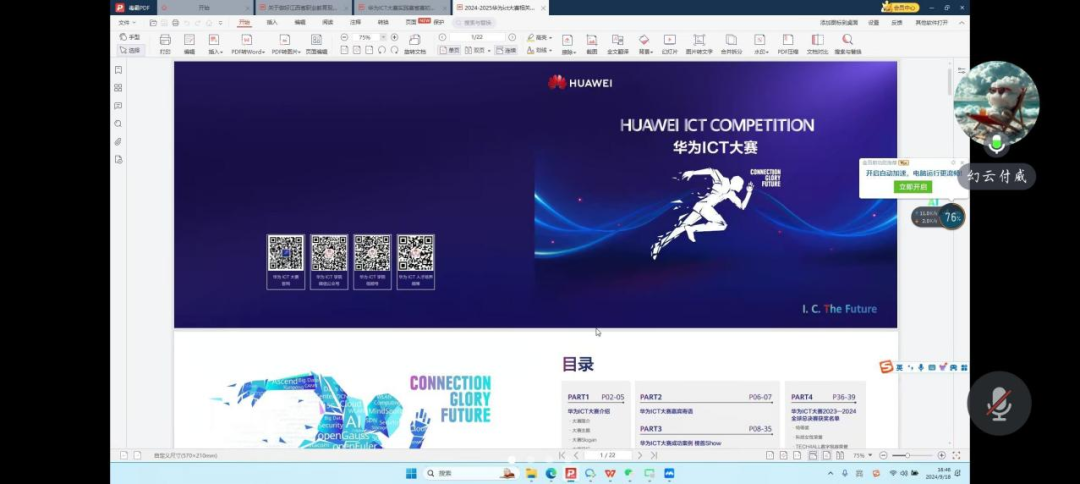Click the status bar zoom slider

coord(913,455)
